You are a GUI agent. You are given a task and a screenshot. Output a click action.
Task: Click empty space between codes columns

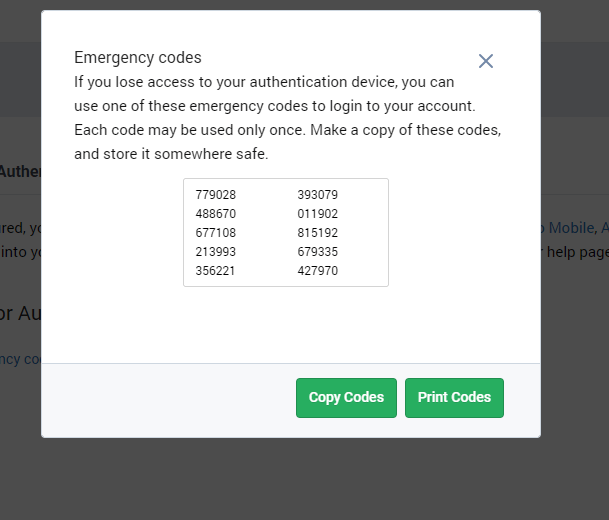267,233
